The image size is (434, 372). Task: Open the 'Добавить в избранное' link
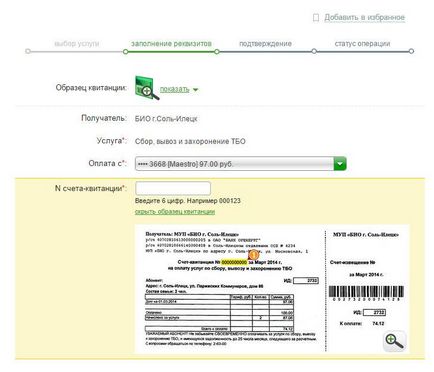(365, 17)
